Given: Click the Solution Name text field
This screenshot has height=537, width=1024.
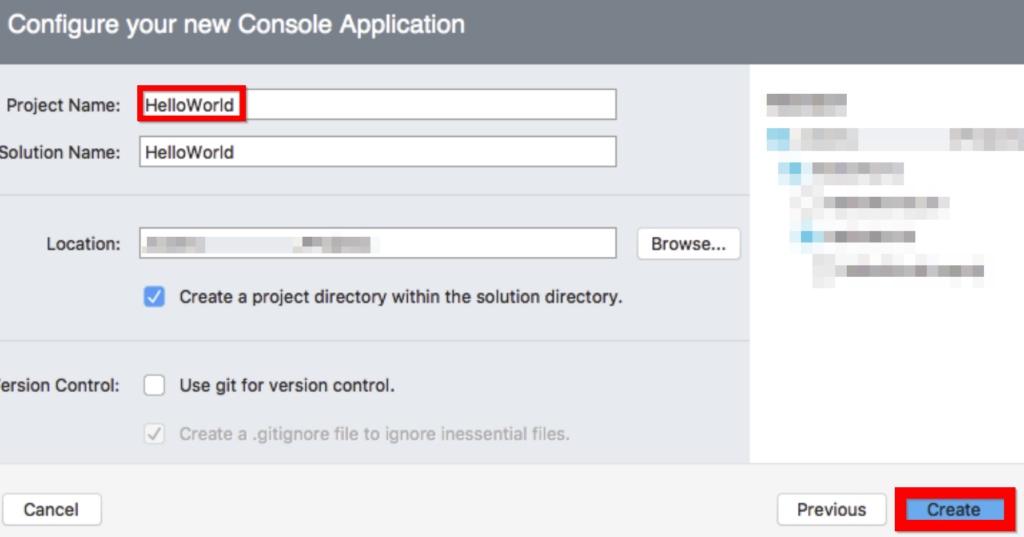Looking at the screenshot, I should [378, 152].
